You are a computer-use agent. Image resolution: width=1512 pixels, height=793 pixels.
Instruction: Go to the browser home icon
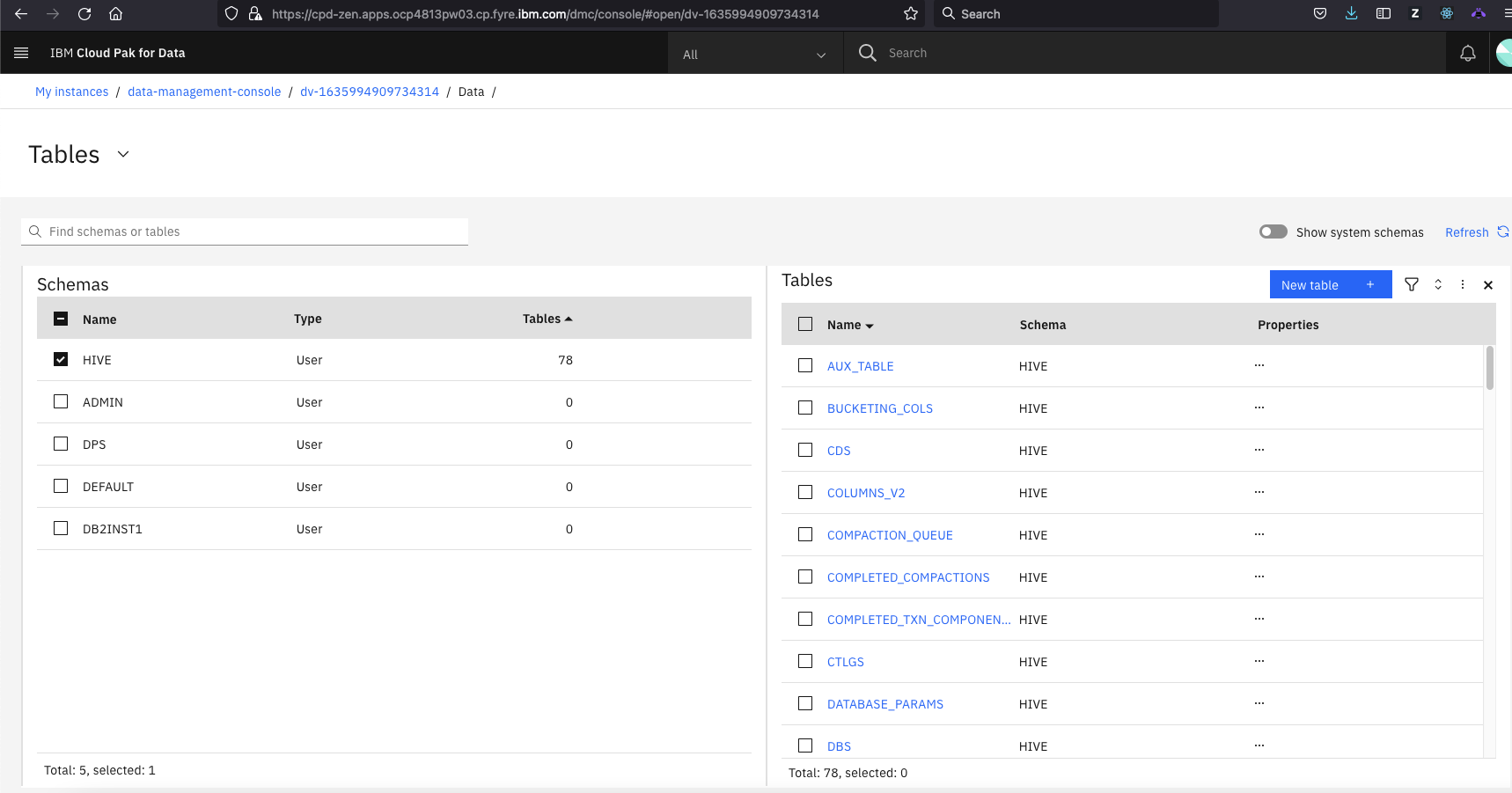tap(115, 14)
